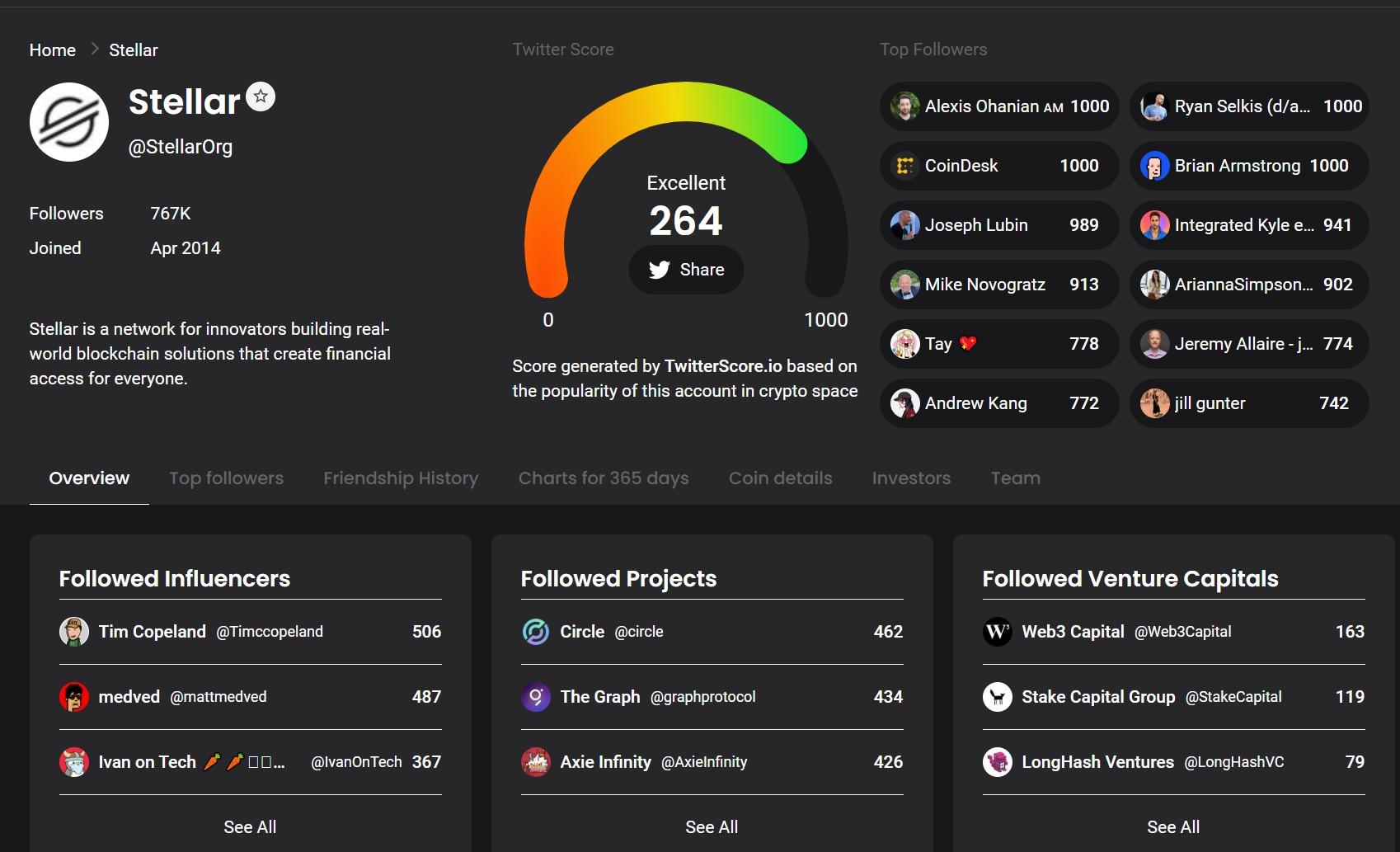This screenshot has height=852, width=1400.
Task: Click the TwitterScore.io link text
Action: coord(723,366)
